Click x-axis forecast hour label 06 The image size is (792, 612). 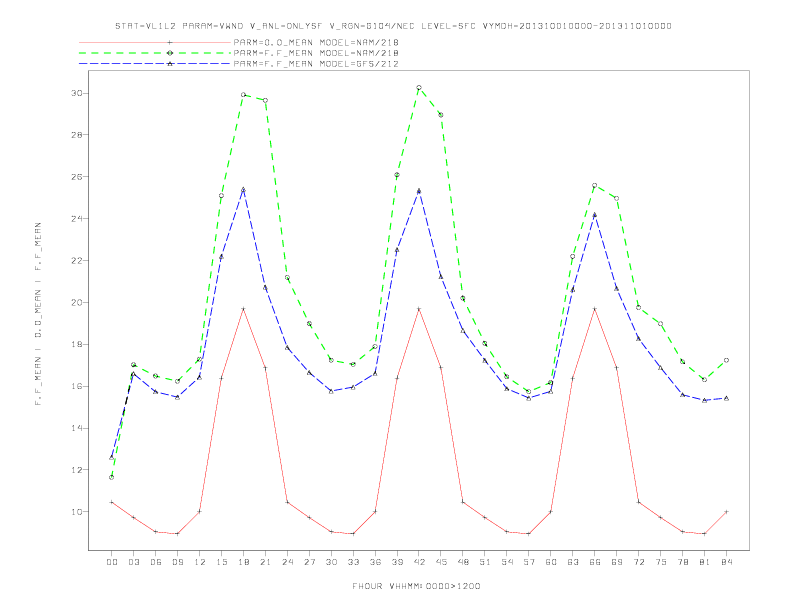pos(156,562)
